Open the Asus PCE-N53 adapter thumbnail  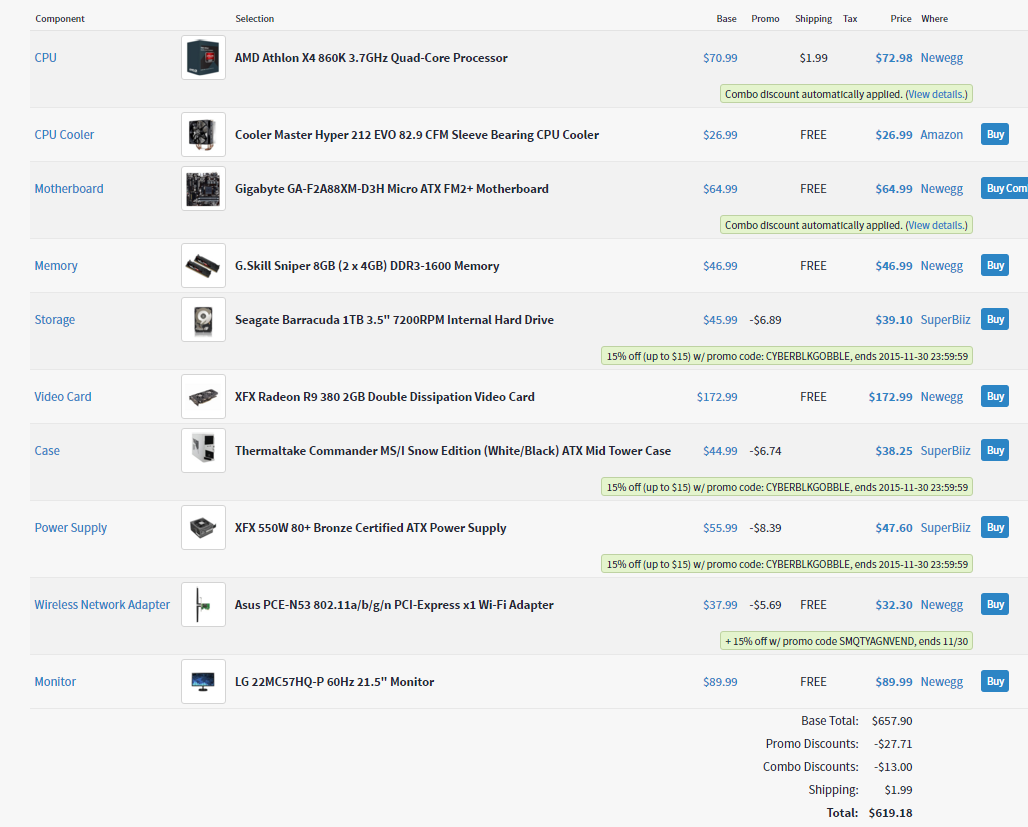coord(203,605)
